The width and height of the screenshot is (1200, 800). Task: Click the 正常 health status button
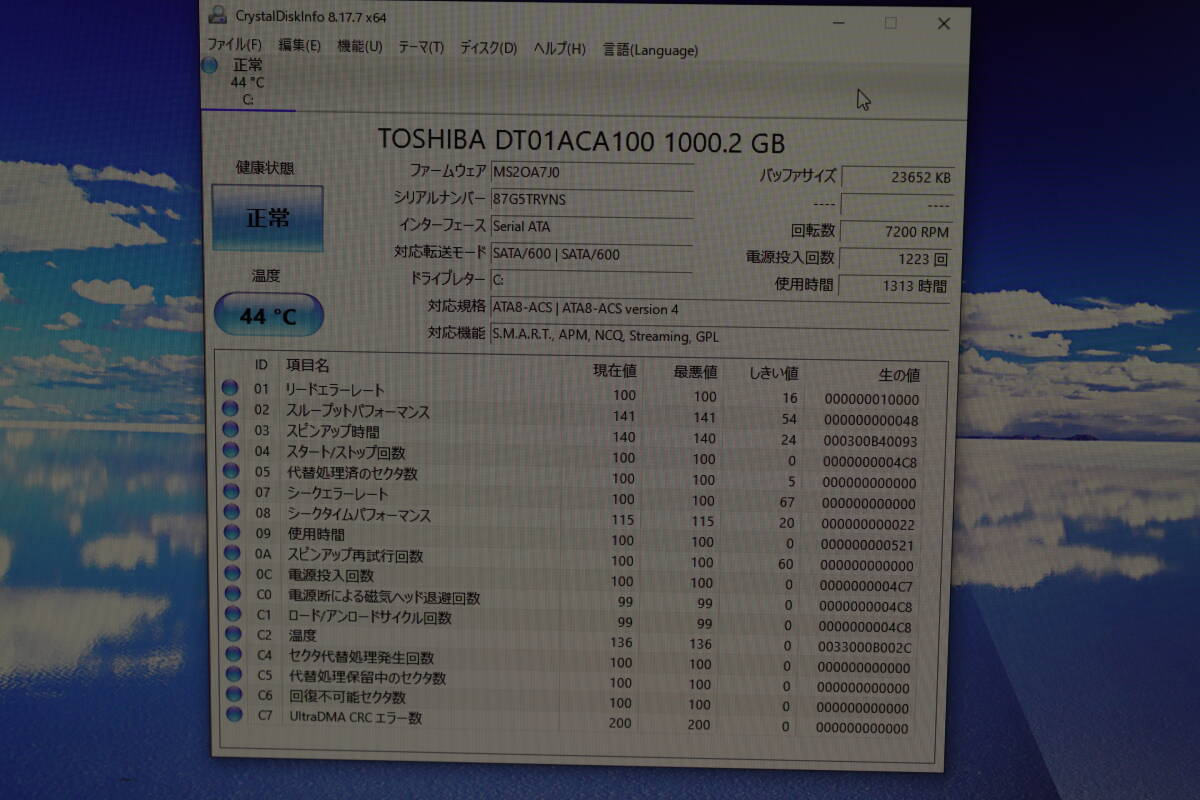click(x=267, y=217)
